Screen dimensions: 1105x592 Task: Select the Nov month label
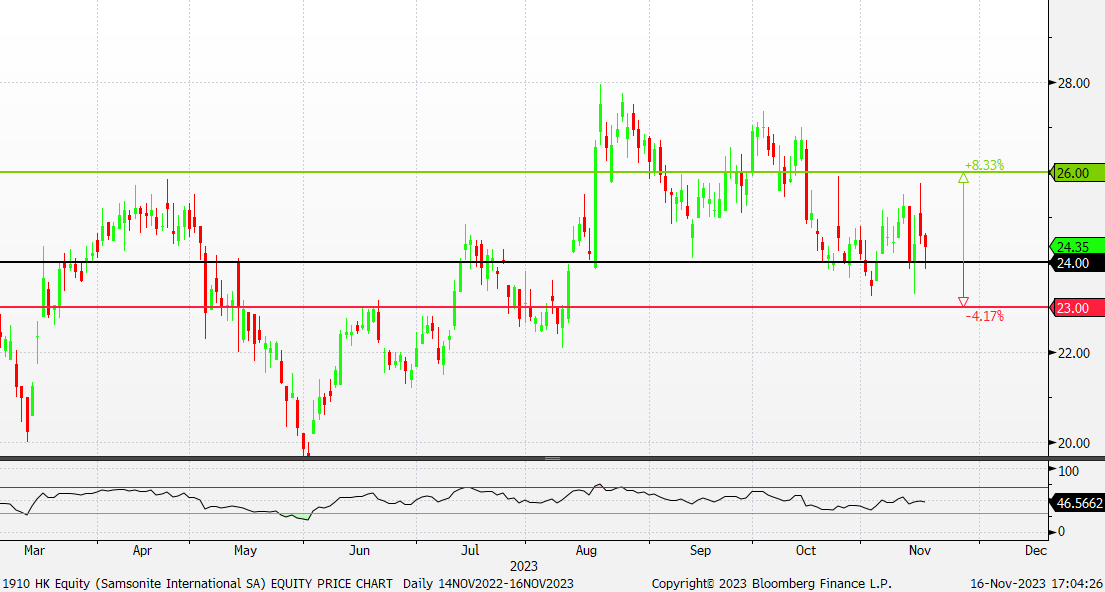[920, 550]
